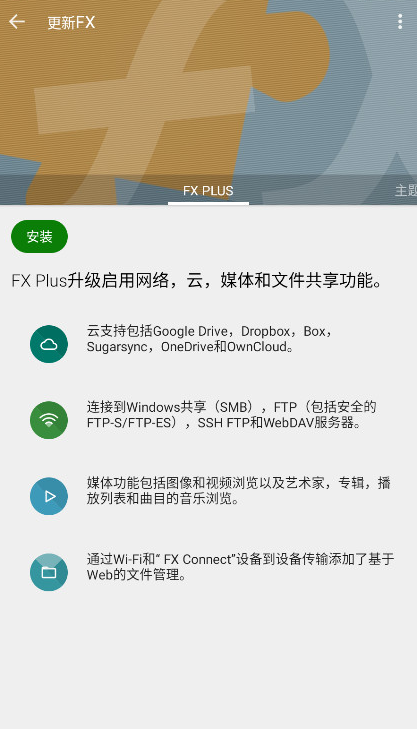Tap the cloud storage icon
The image size is (417, 729).
tap(49, 344)
